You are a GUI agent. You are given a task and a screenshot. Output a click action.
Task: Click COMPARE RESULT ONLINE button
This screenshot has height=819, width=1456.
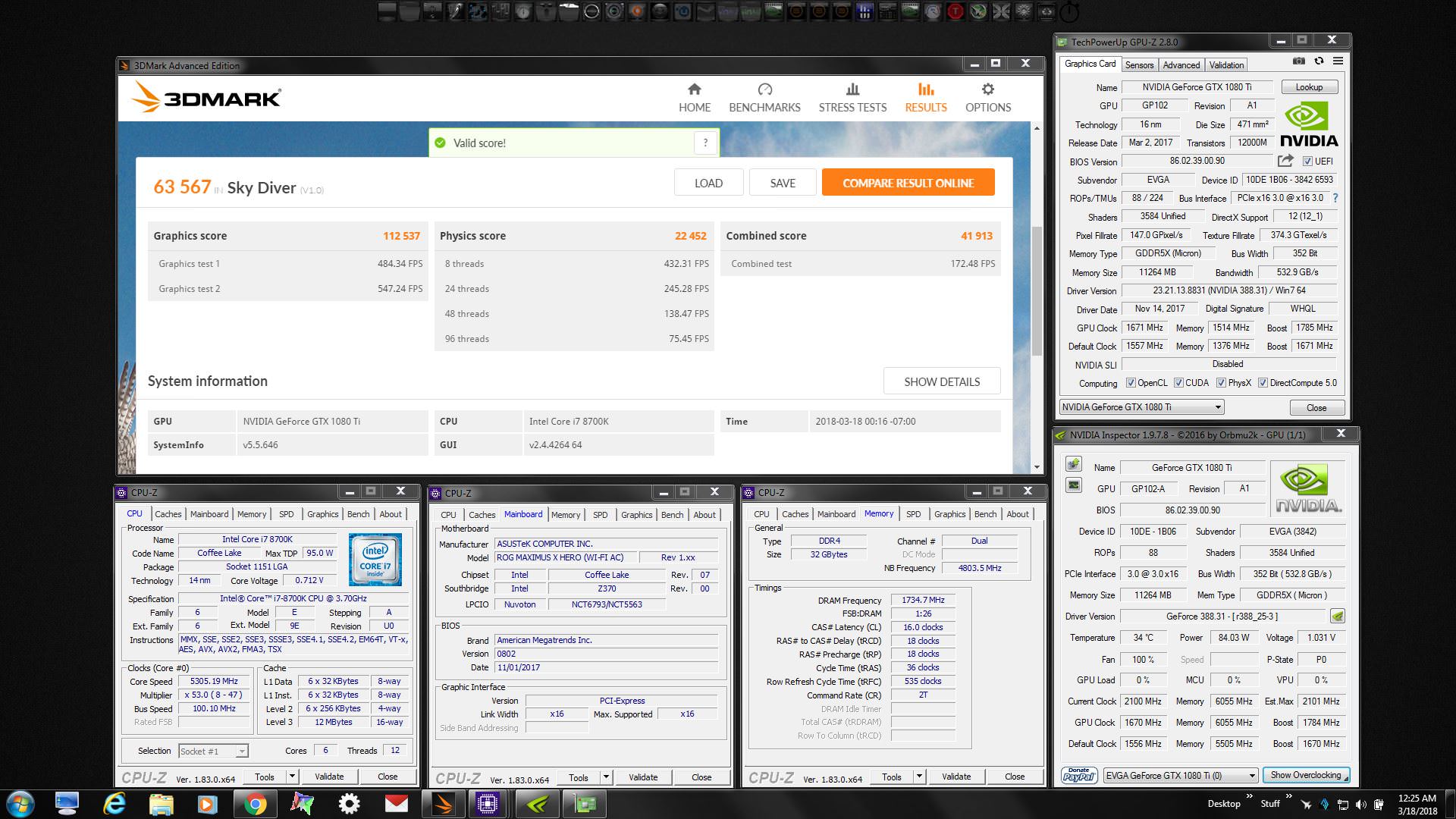908,183
